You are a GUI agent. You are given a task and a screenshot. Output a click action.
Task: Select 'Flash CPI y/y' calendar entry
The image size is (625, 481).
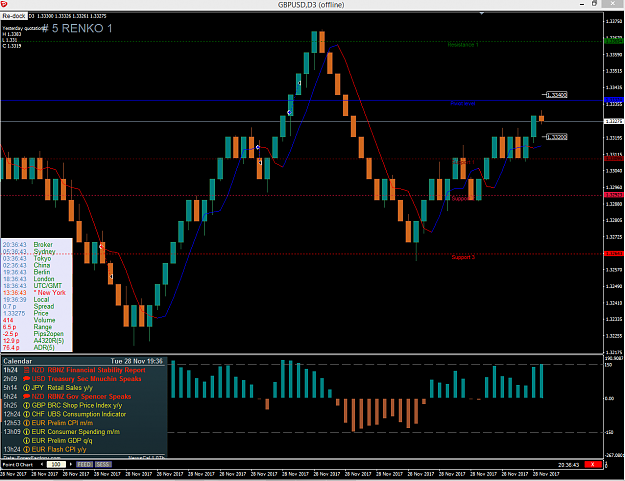coord(67,449)
